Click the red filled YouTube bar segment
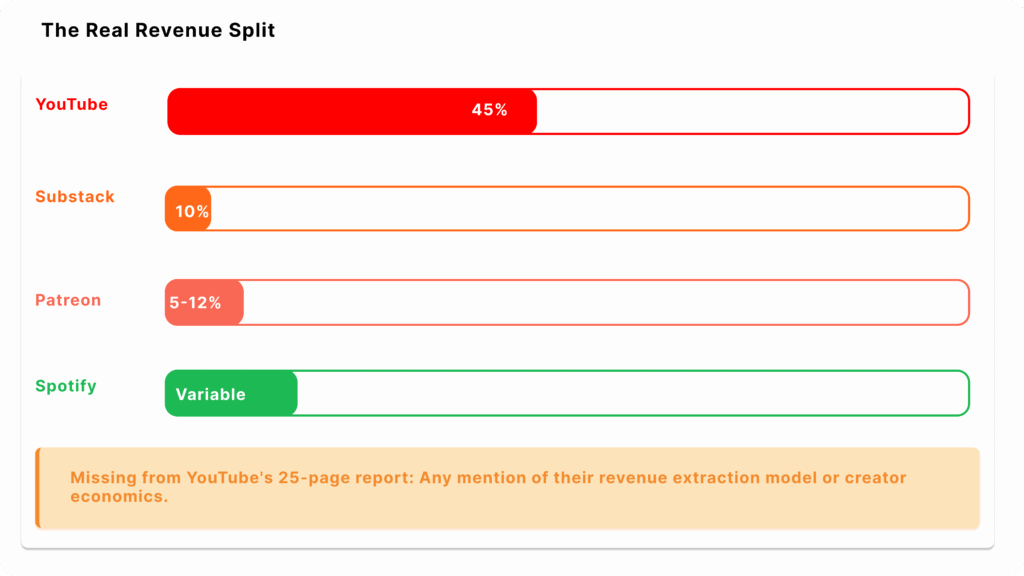Screen dimensions: 1024x576 click(x=320, y=111)
